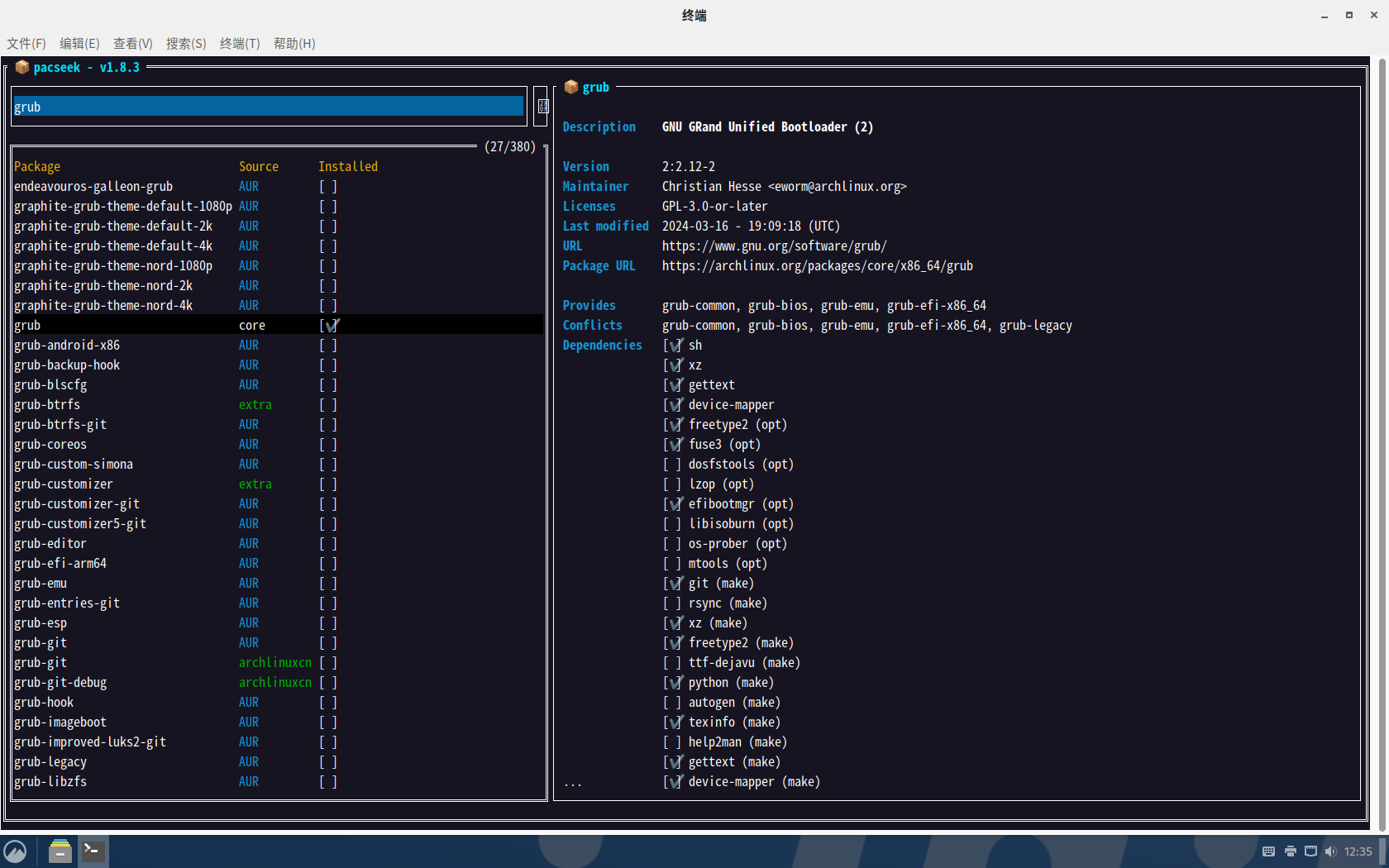
Task: Click the settings icon beside the search box
Action: [x=542, y=106]
